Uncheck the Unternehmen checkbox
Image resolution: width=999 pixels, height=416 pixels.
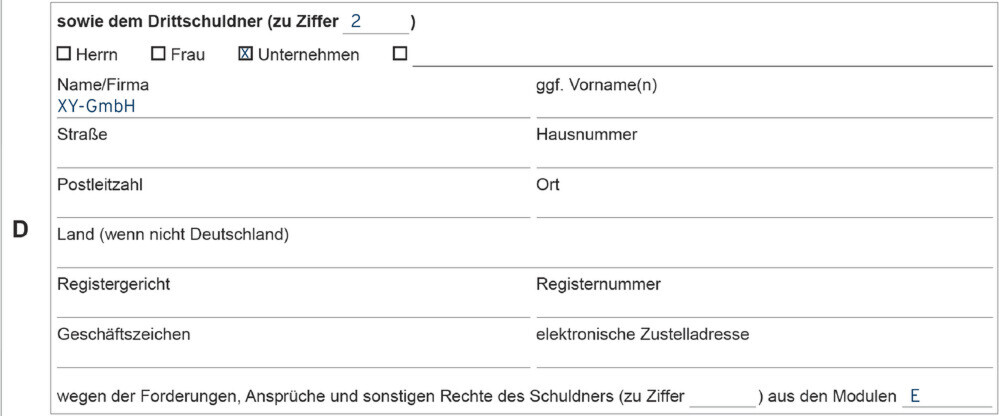[x=245, y=55]
